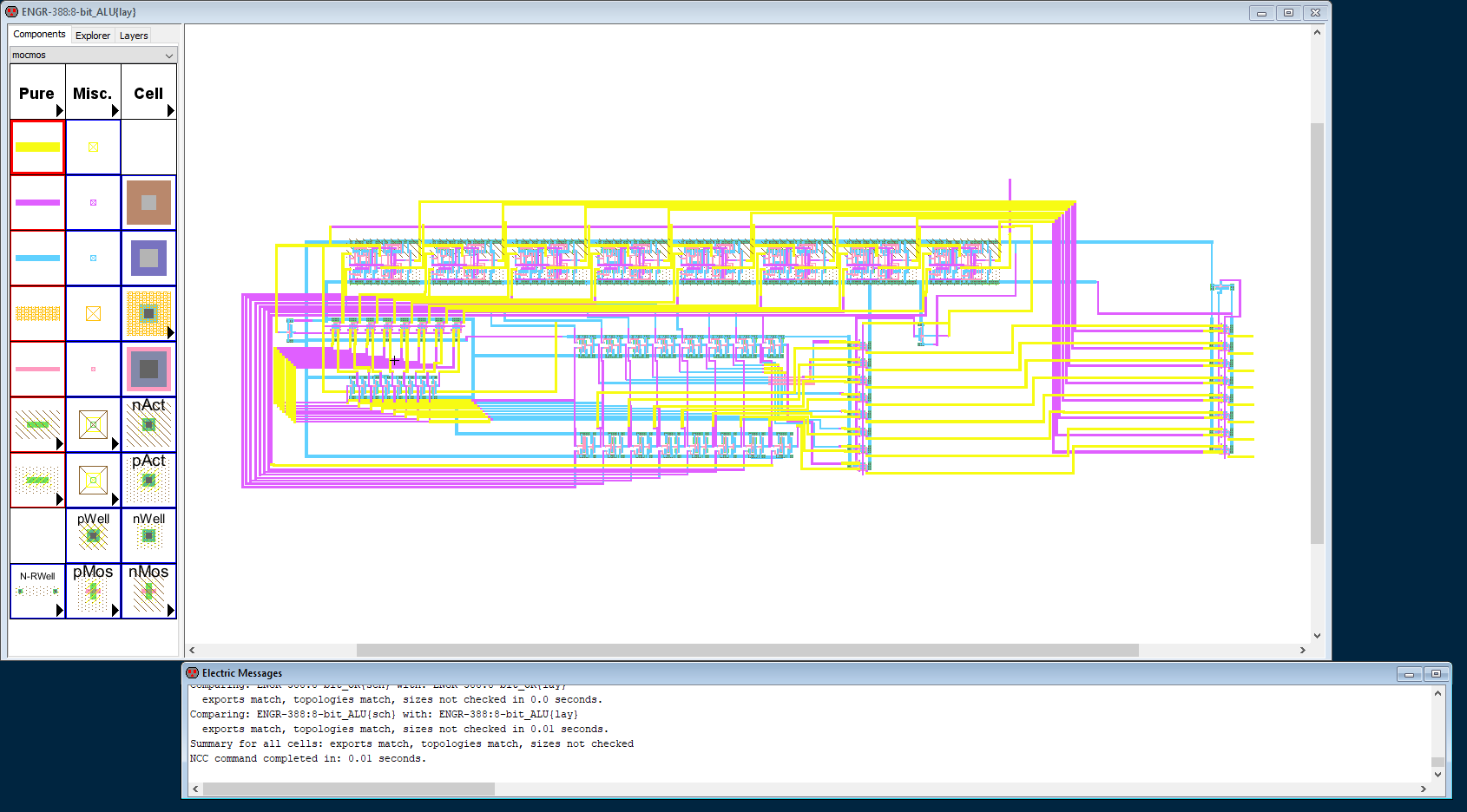Select the small pink pin node

coord(93,370)
